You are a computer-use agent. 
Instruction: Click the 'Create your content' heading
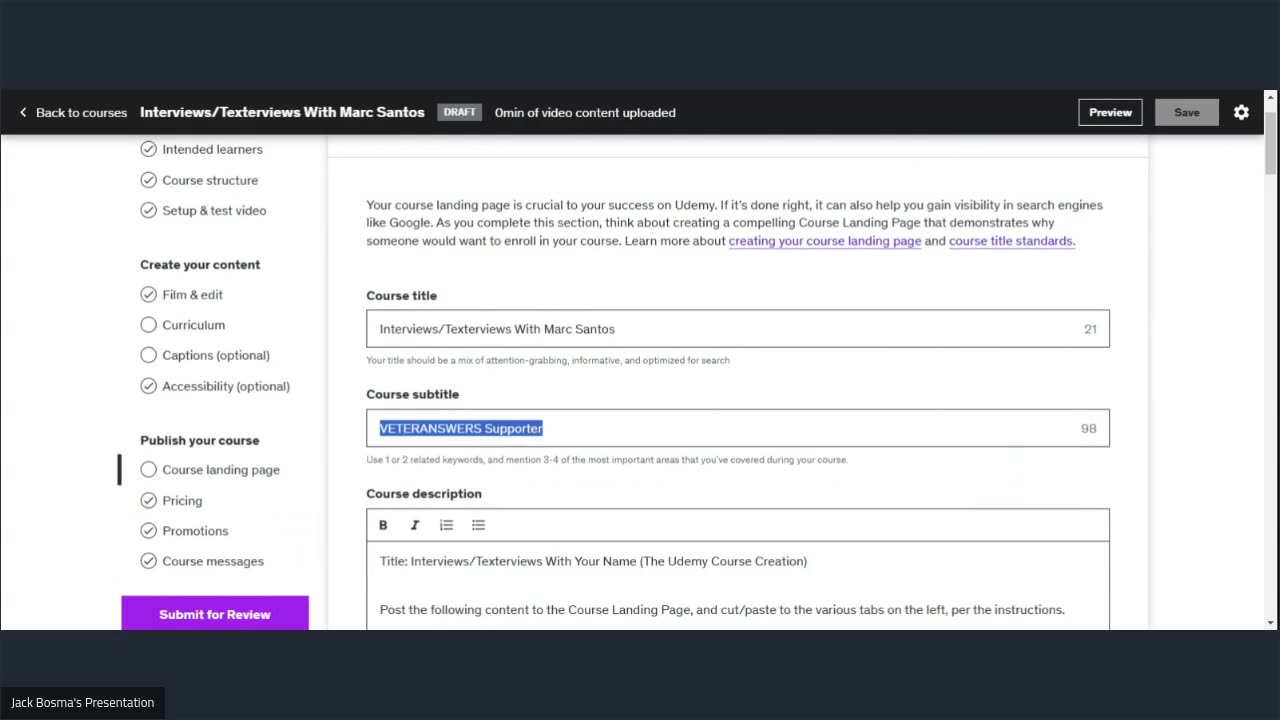[x=200, y=265]
